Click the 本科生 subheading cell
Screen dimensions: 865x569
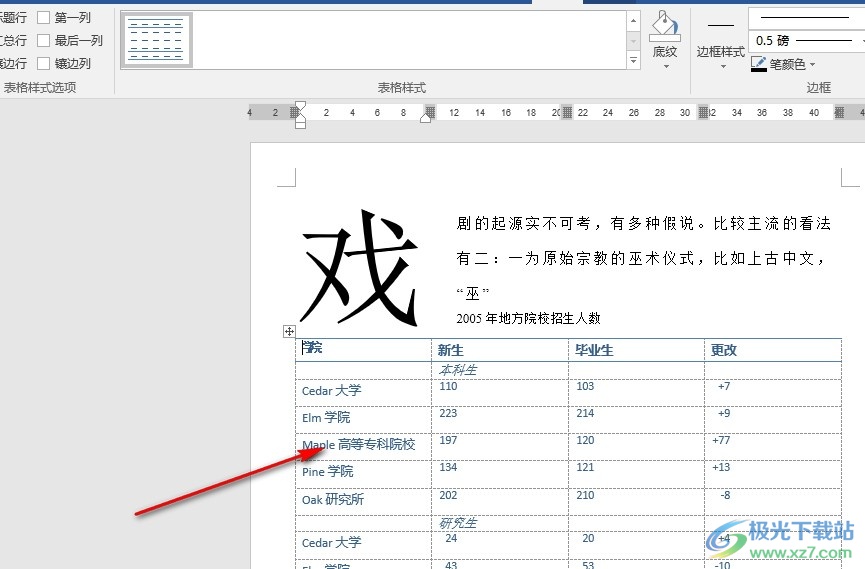pos(499,370)
